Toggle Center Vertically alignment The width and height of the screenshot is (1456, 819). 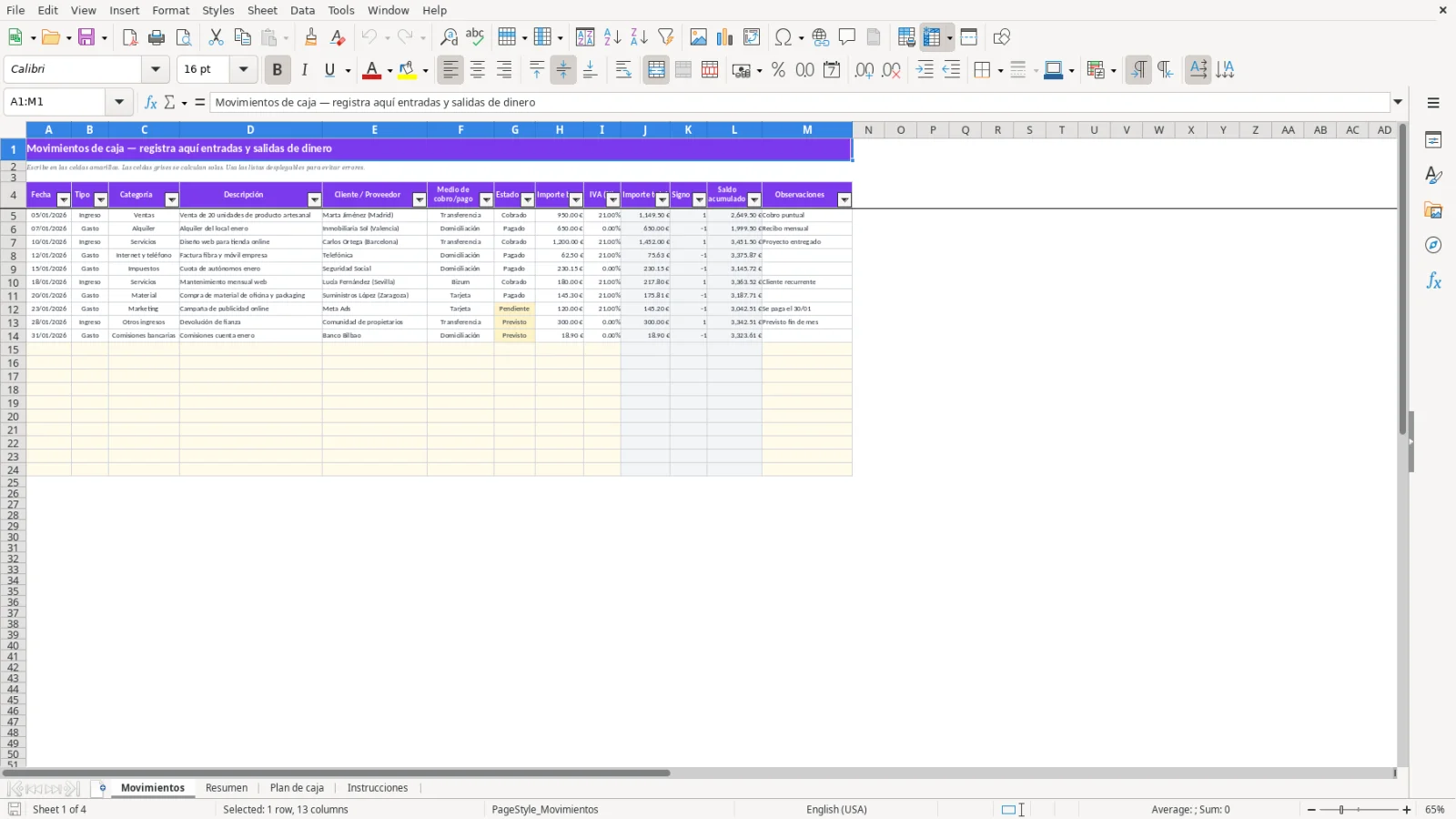(563, 69)
